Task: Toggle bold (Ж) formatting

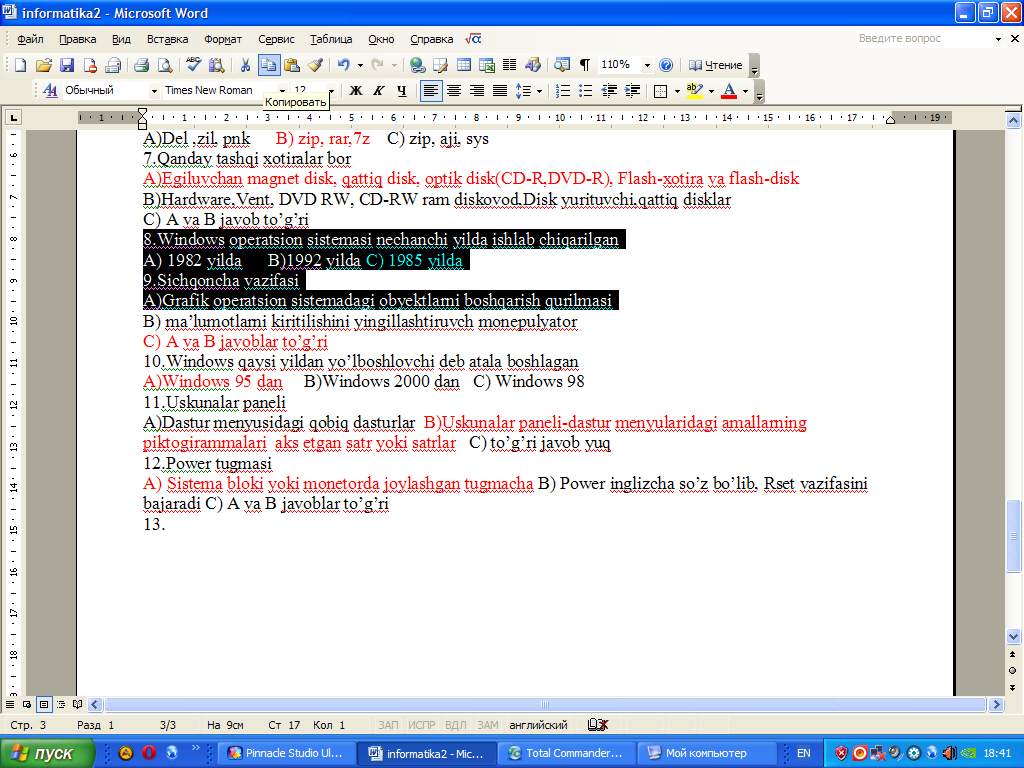Action: (x=356, y=91)
